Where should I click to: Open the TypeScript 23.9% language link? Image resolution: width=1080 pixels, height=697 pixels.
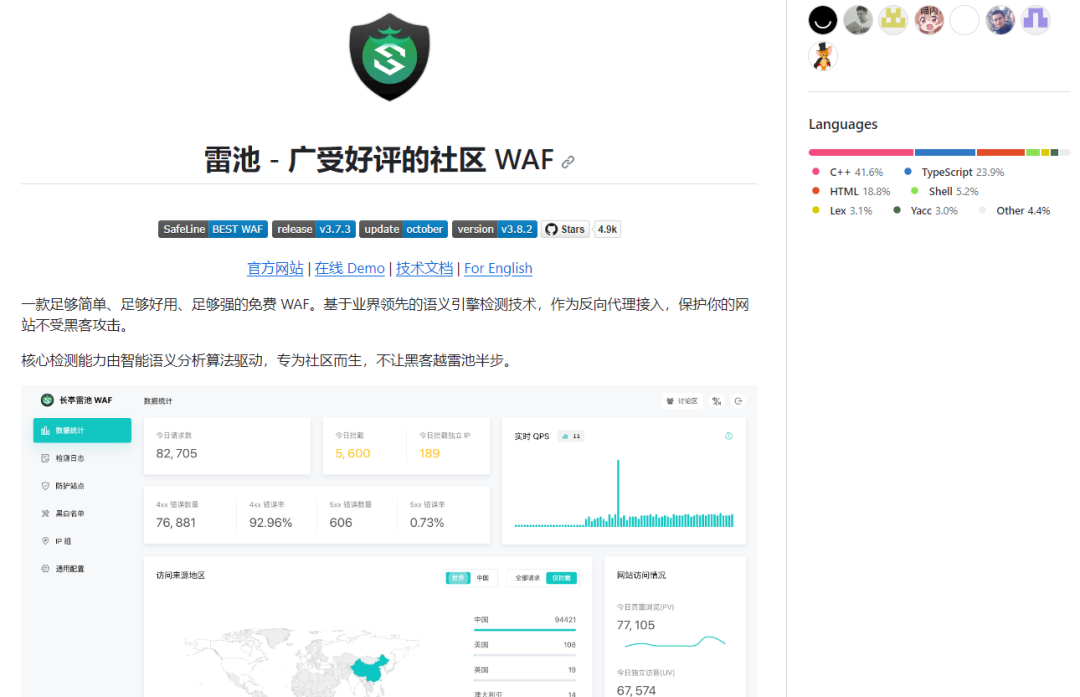coord(955,172)
